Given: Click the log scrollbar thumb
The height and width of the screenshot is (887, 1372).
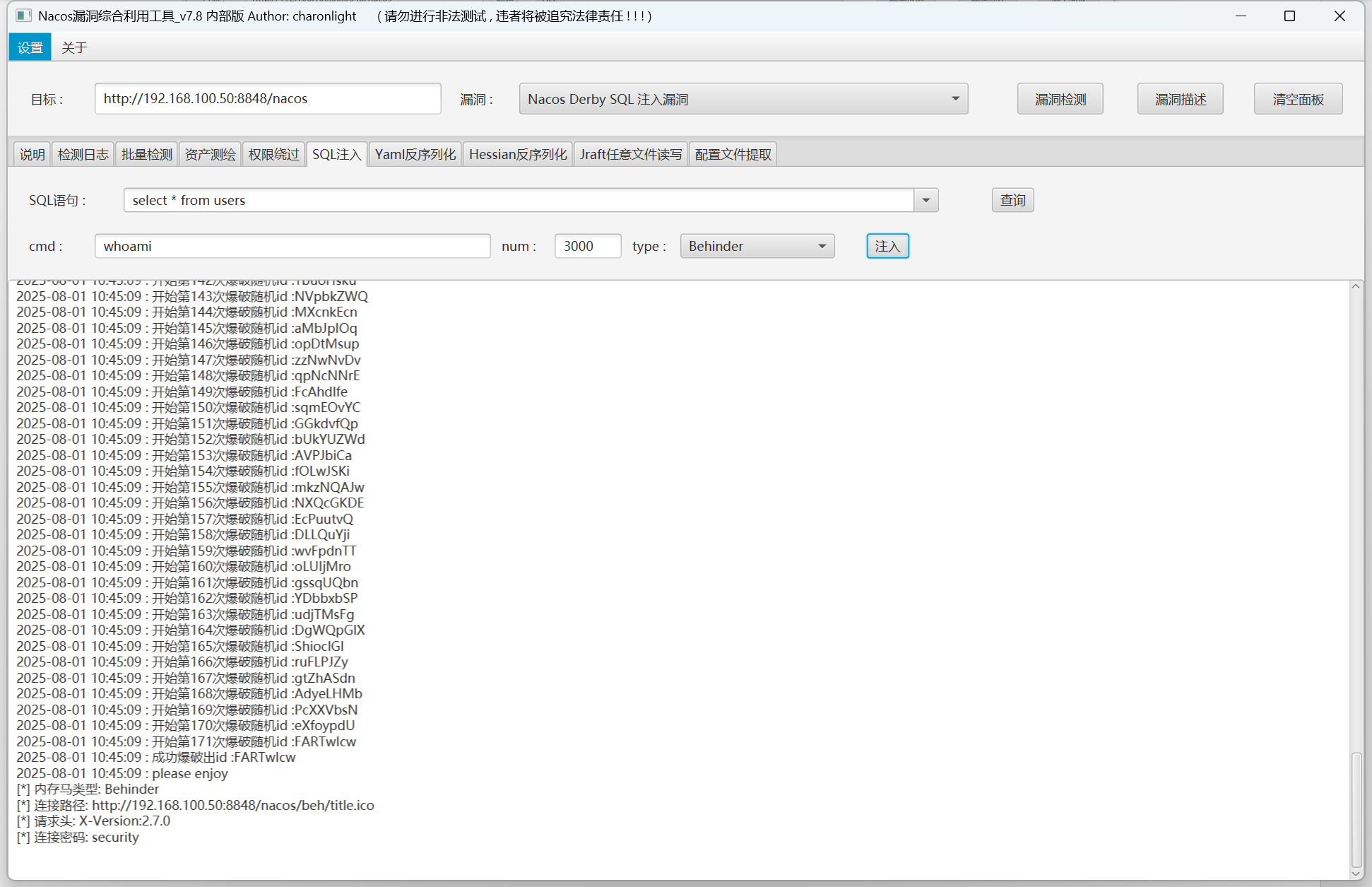Looking at the screenshot, I should tap(1356, 810).
